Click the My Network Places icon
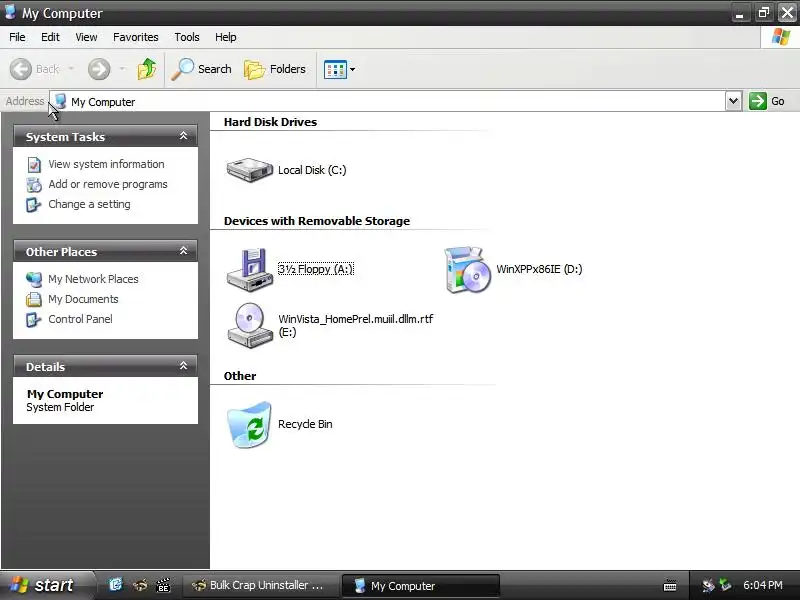This screenshot has height=600, width=800. 34,279
